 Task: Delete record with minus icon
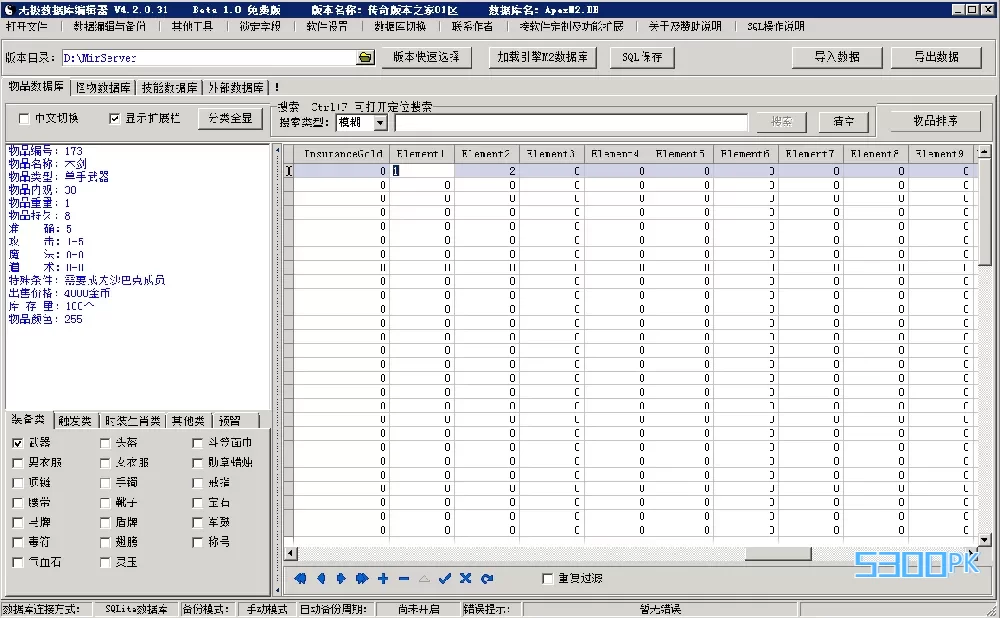pos(404,578)
